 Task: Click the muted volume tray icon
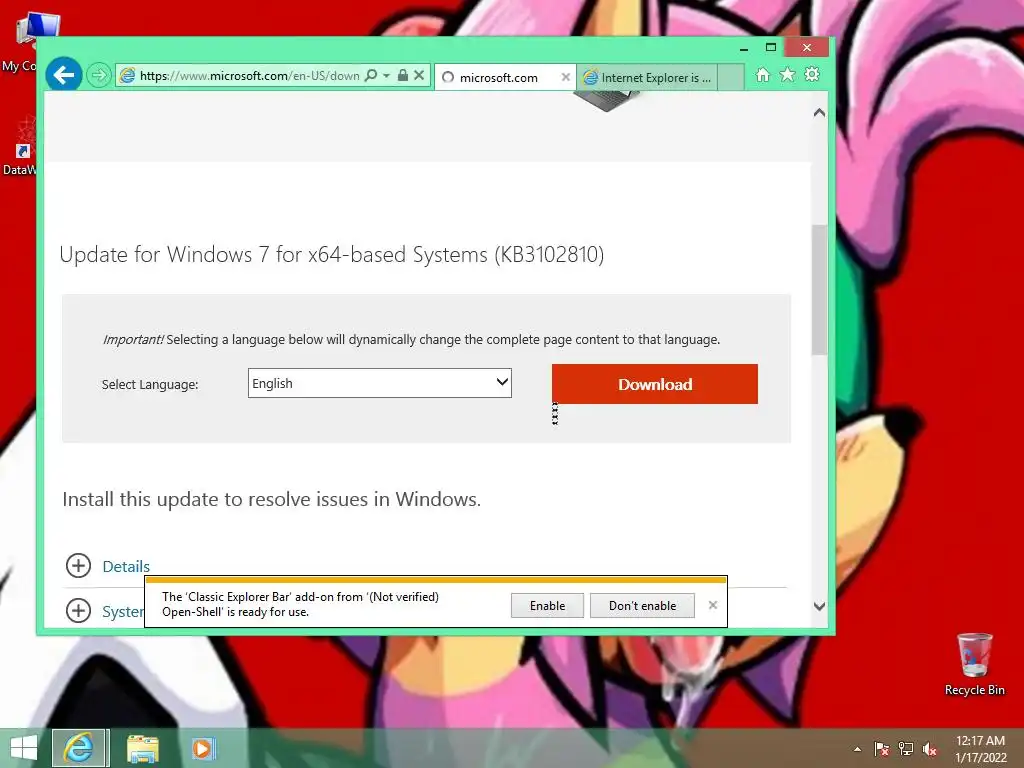tap(930, 749)
